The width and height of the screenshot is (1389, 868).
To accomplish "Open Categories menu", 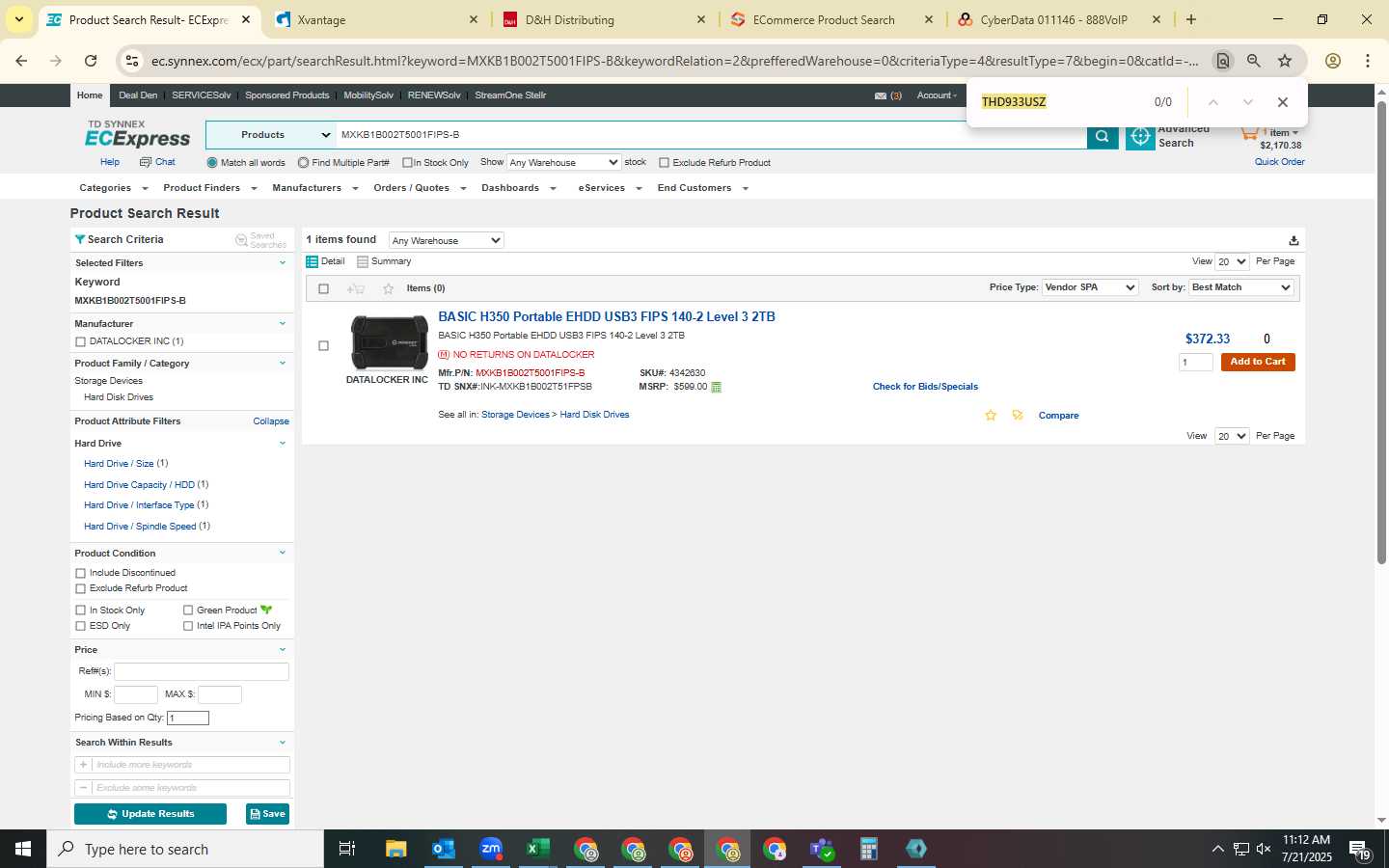I will pos(113,188).
